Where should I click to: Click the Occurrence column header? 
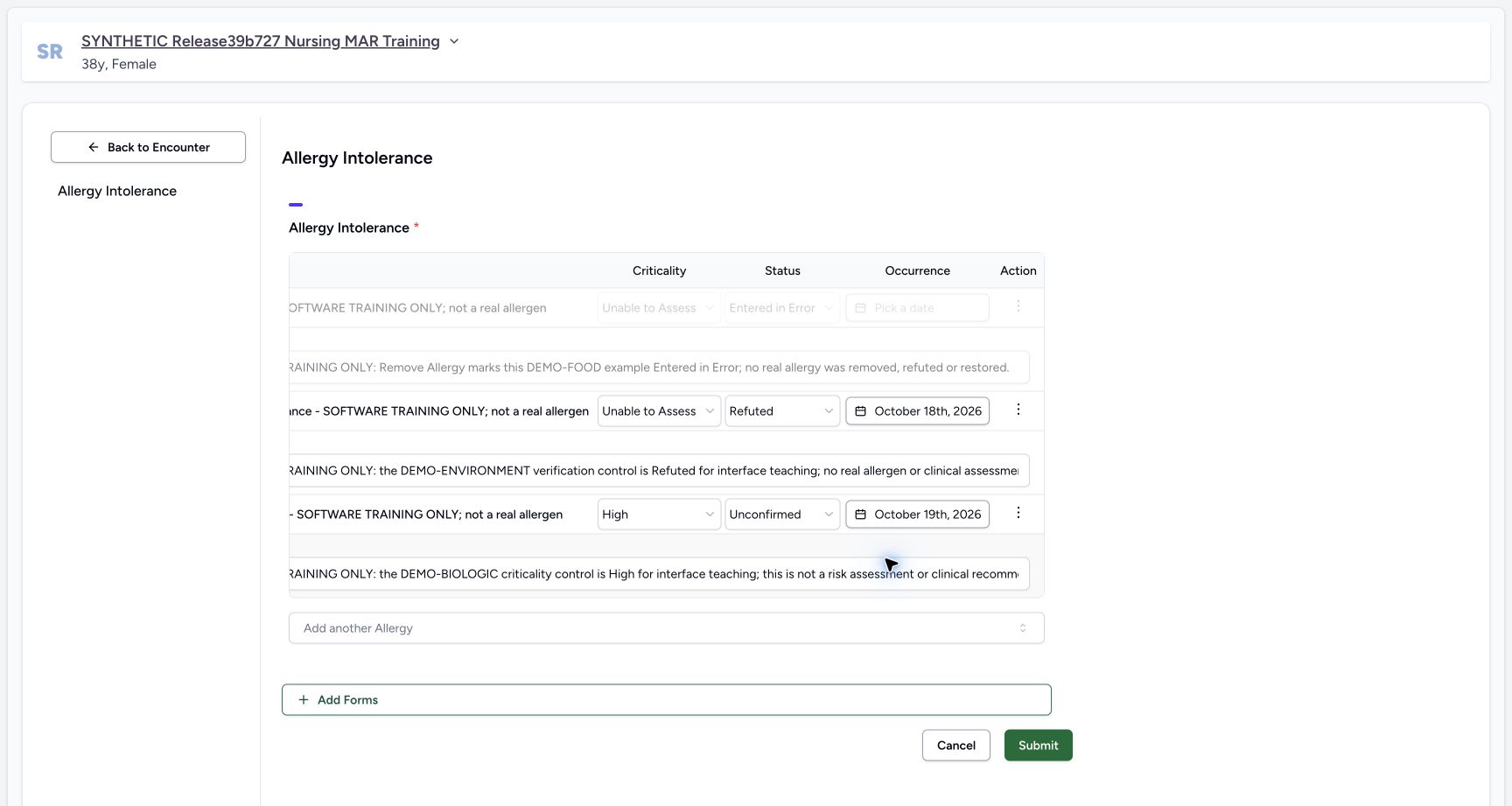pyautogui.click(x=917, y=270)
